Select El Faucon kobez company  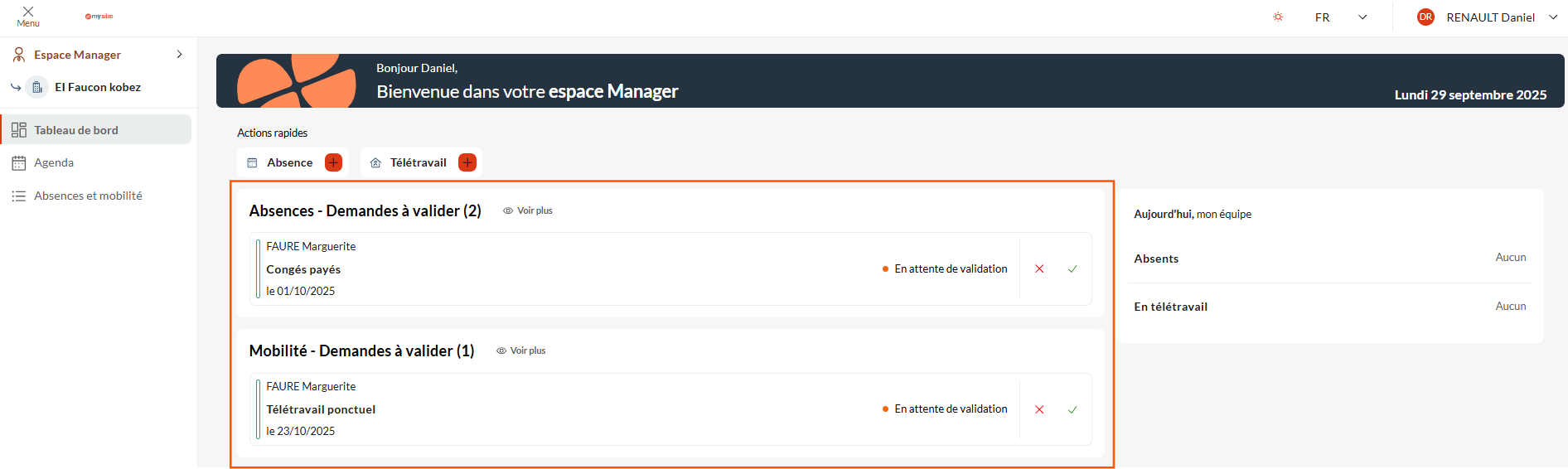tap(97, 87)
